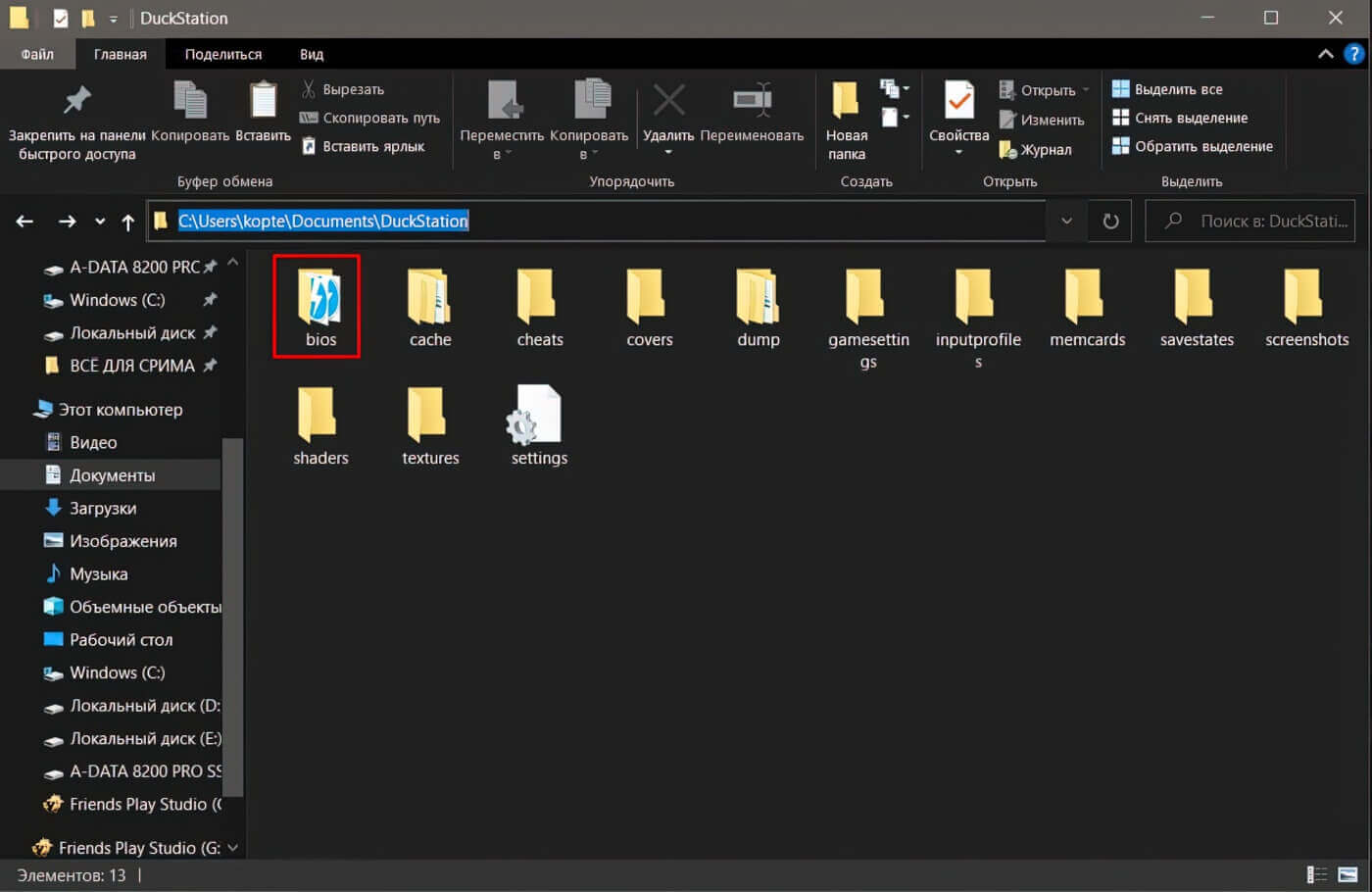Click the Rename (Переименовать) ribbon icon

point(752,100)
